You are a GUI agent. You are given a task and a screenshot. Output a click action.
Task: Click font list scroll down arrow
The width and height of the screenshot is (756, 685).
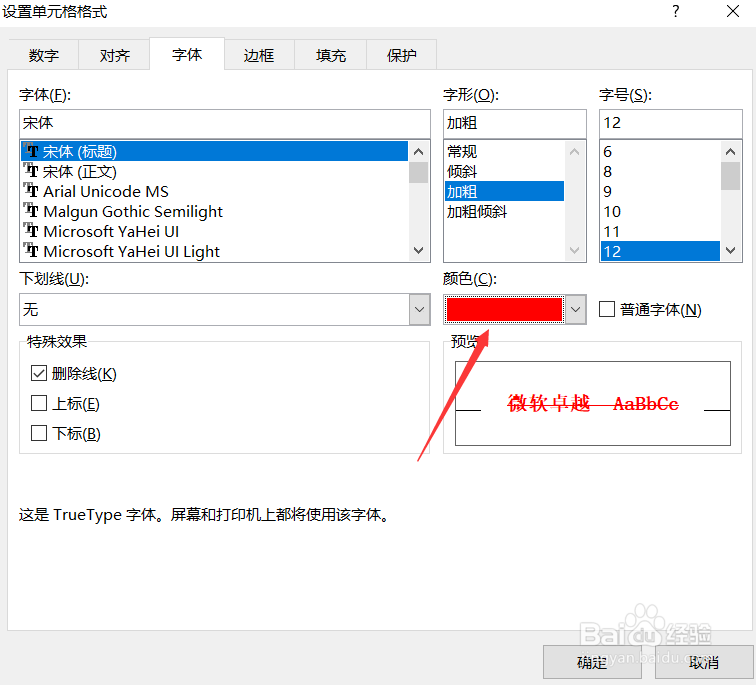point(418,250)
